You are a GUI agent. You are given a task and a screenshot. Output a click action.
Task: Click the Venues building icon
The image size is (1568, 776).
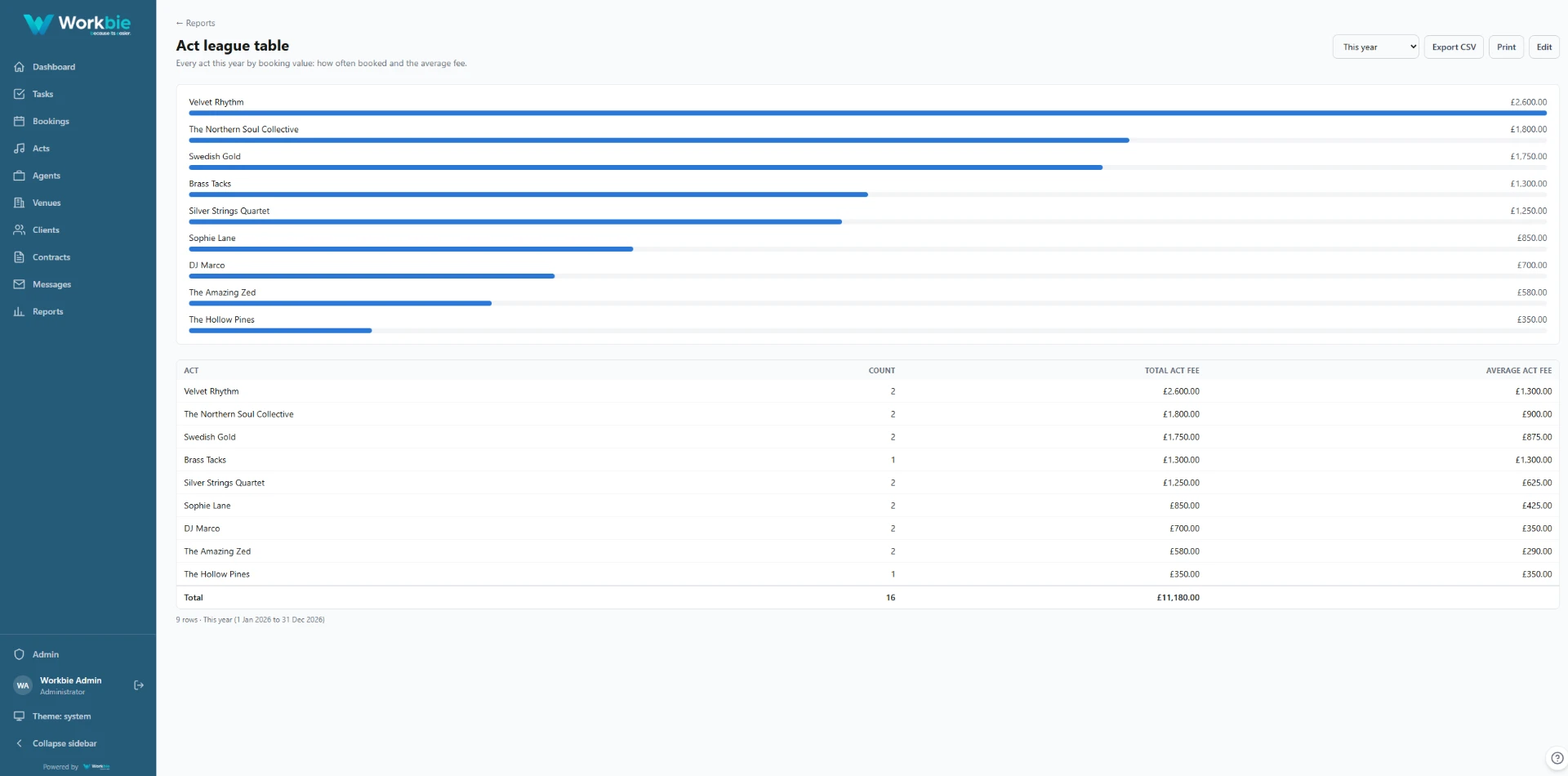(x=20, y=203)
